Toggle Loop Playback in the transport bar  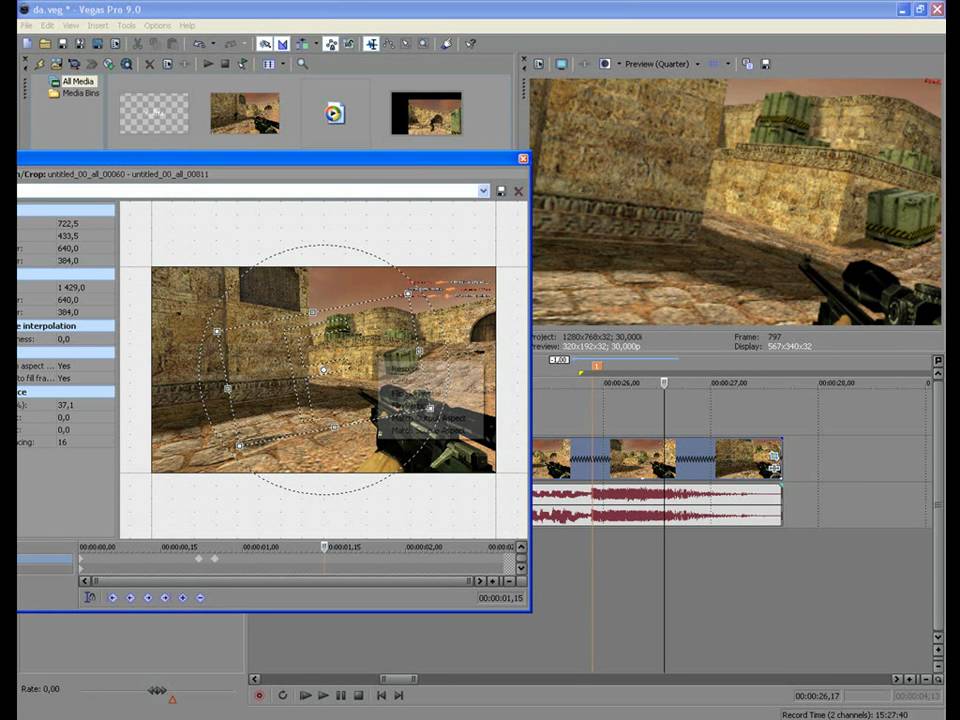tap(282, 696)
